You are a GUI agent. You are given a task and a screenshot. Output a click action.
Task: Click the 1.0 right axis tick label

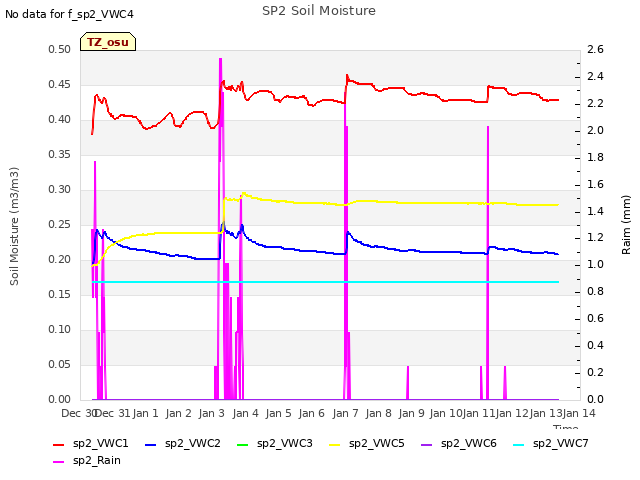[596, 264]
